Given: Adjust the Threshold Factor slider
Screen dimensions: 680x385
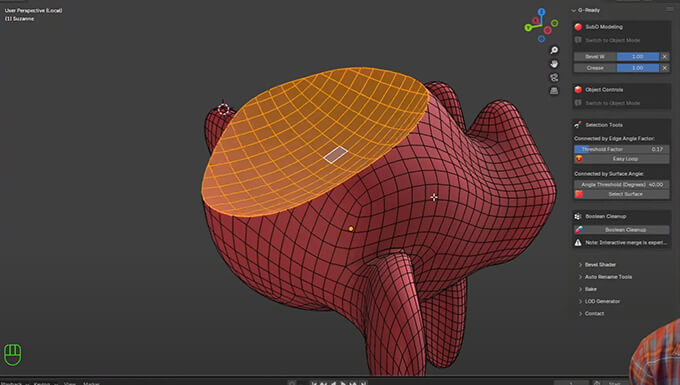Looking at the screenshot, I should click(621, 149).
